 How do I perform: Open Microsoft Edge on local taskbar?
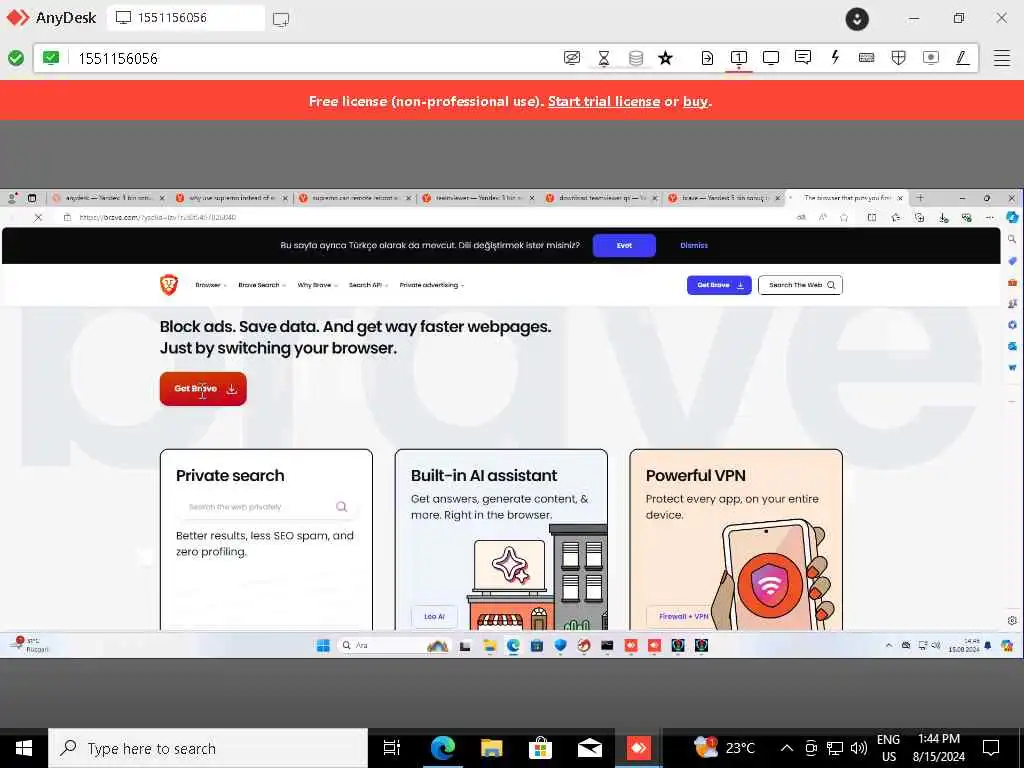pos(442,748)
